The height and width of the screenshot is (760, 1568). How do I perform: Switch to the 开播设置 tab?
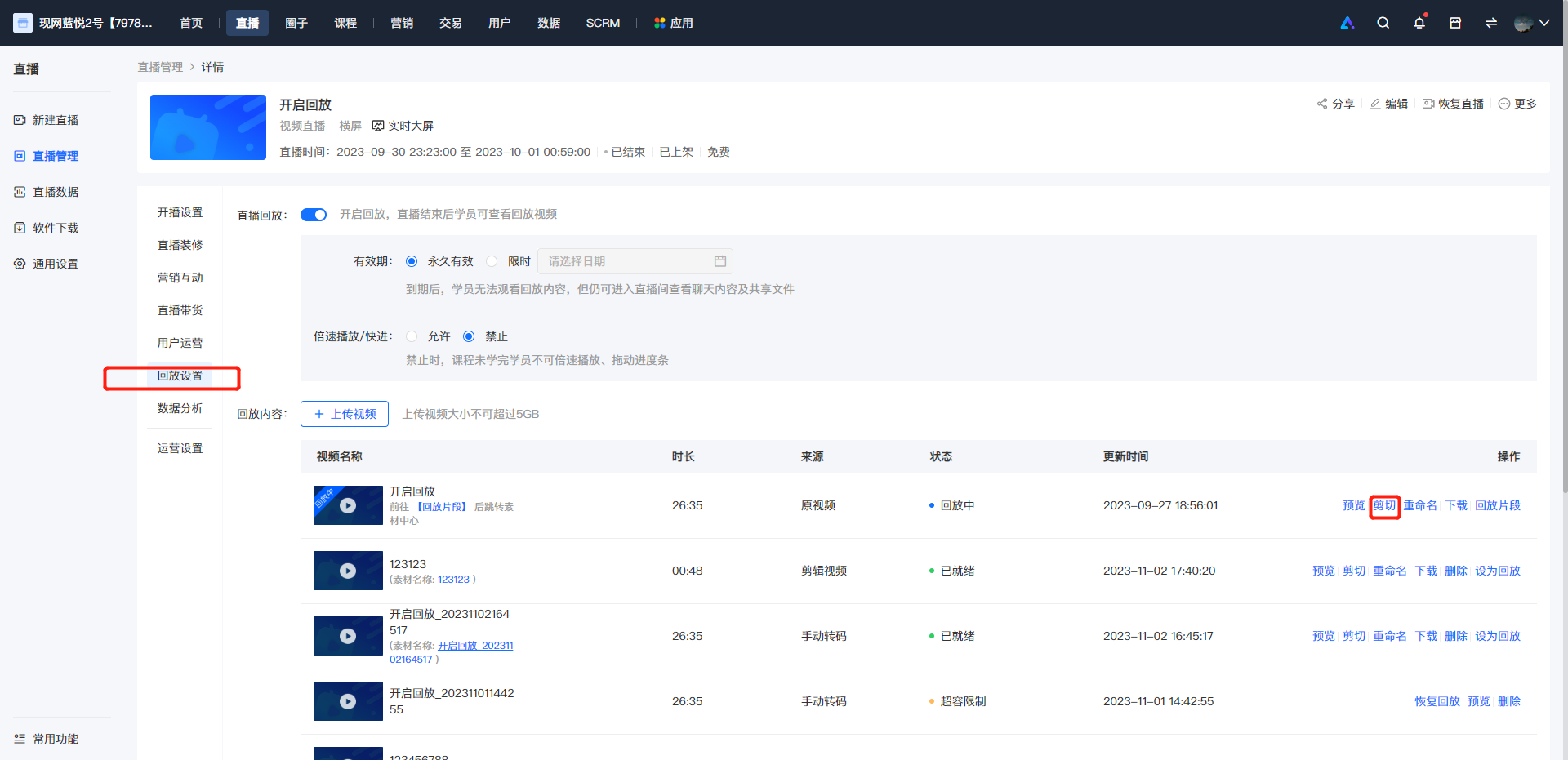[x=180, y=212]
